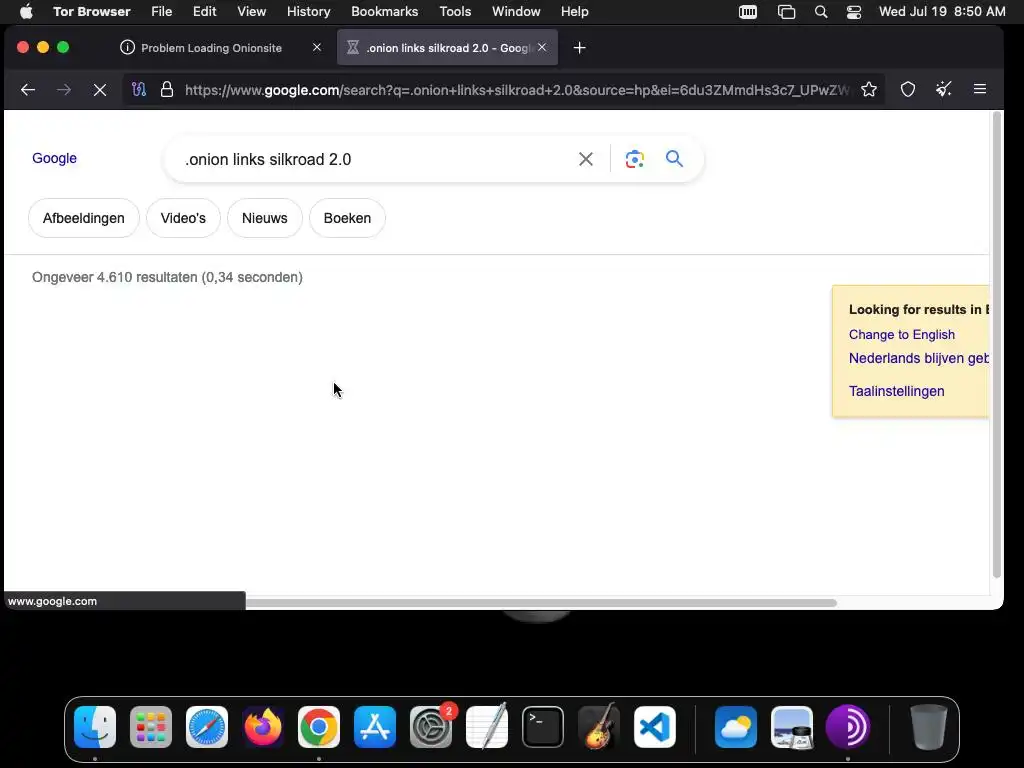Open the View menu
Screen dimensions: 1024x768
pyautogui.click(x=251, y=12)
